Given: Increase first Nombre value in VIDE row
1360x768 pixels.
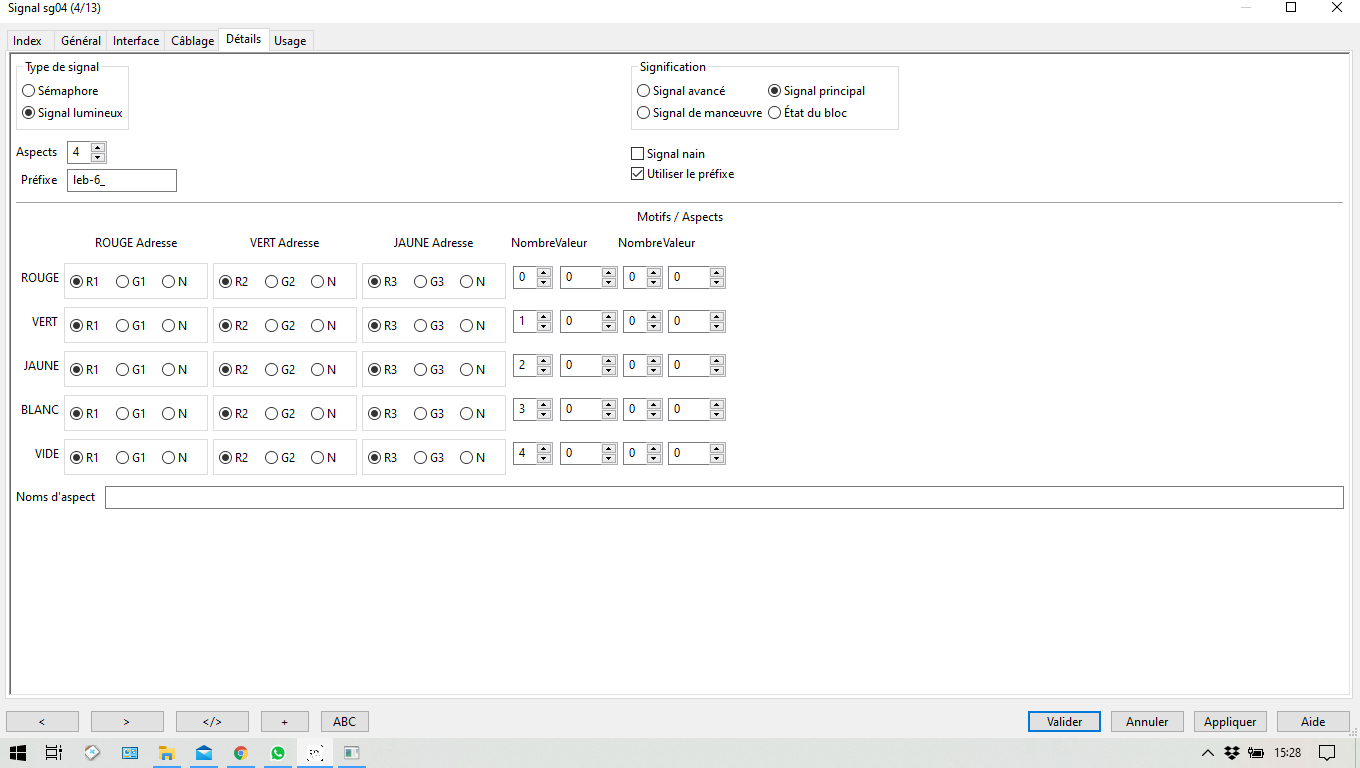Looking at the screenshot, I should coord(544,449).
